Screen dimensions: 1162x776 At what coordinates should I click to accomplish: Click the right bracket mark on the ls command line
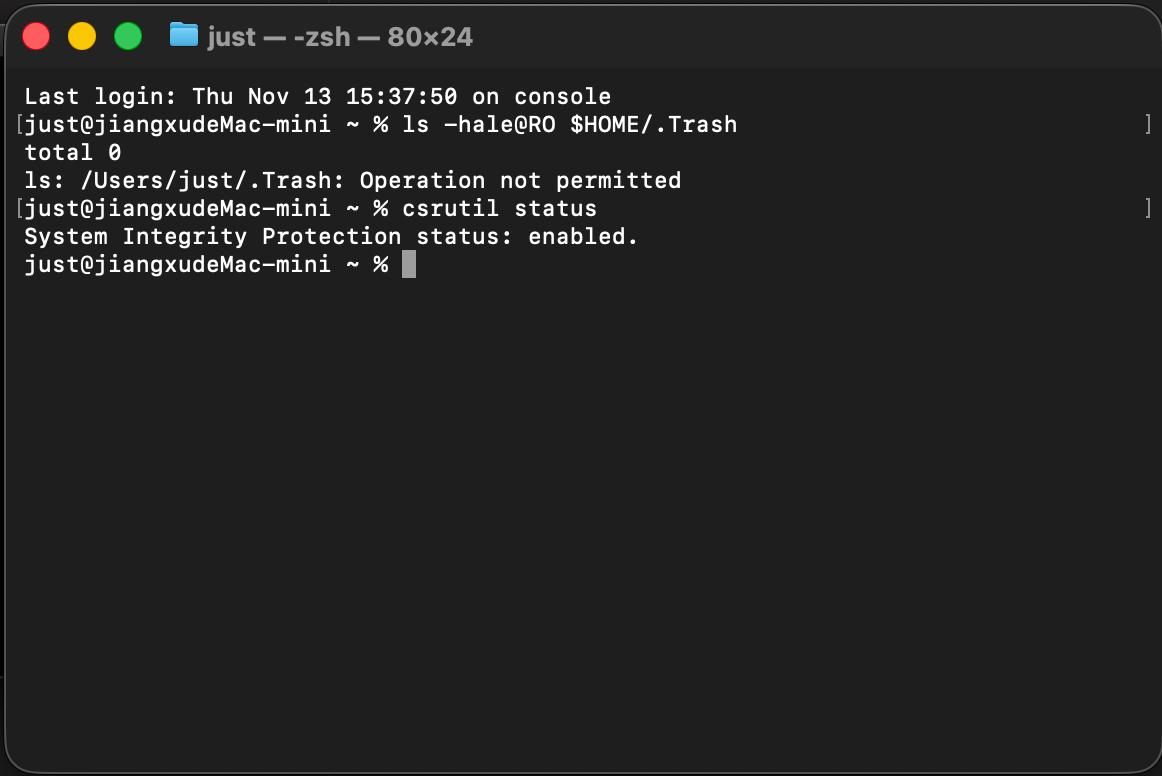coord(1147,125)
